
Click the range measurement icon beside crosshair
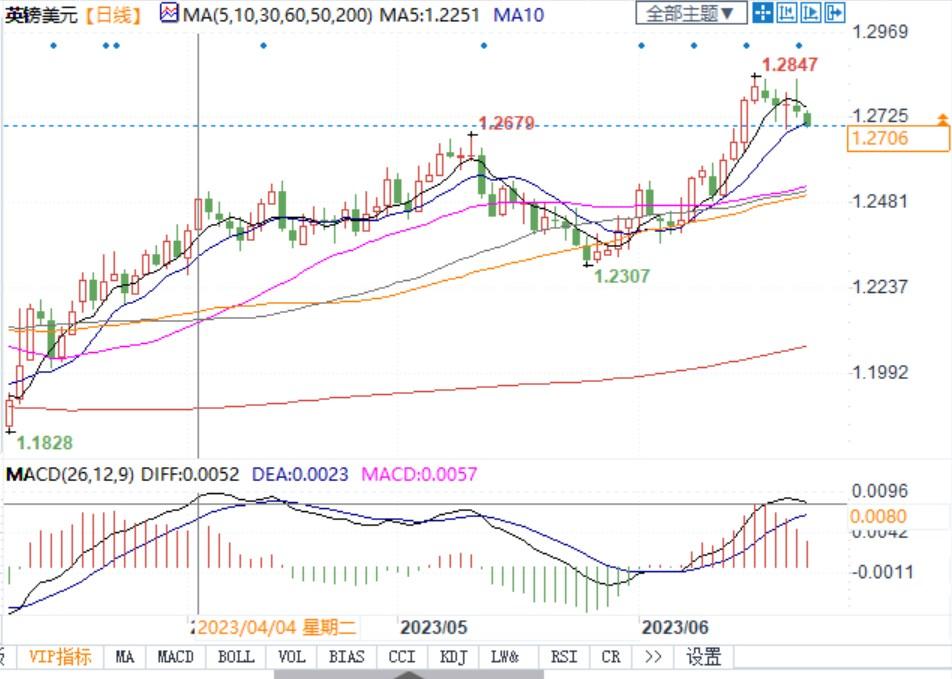point(787,13)
